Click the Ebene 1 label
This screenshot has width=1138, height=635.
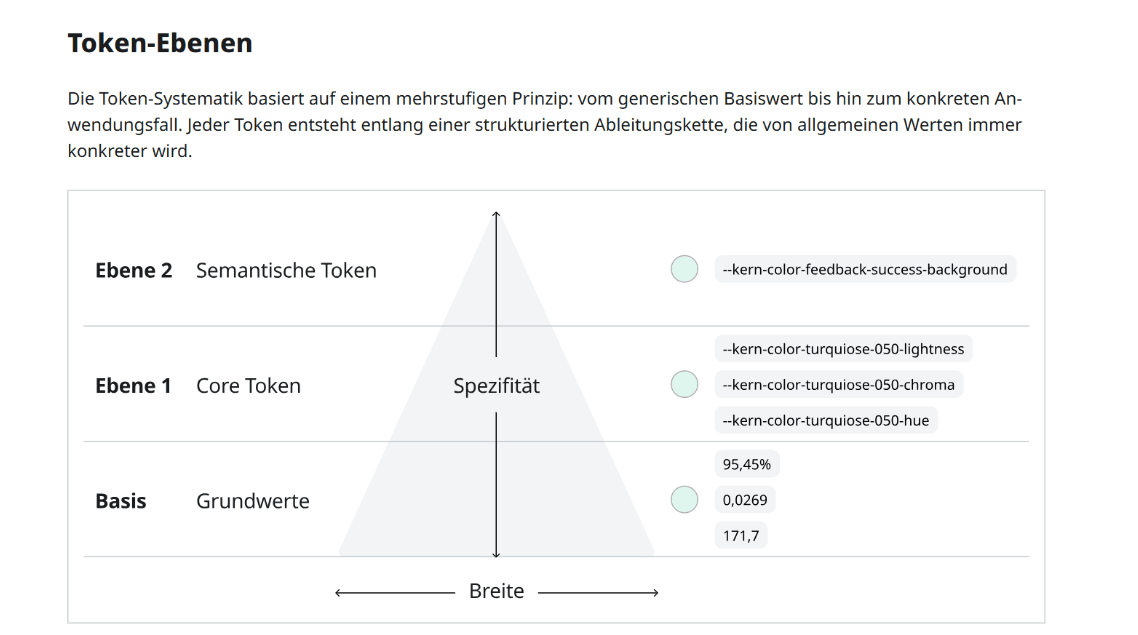(x=133, y=385)
